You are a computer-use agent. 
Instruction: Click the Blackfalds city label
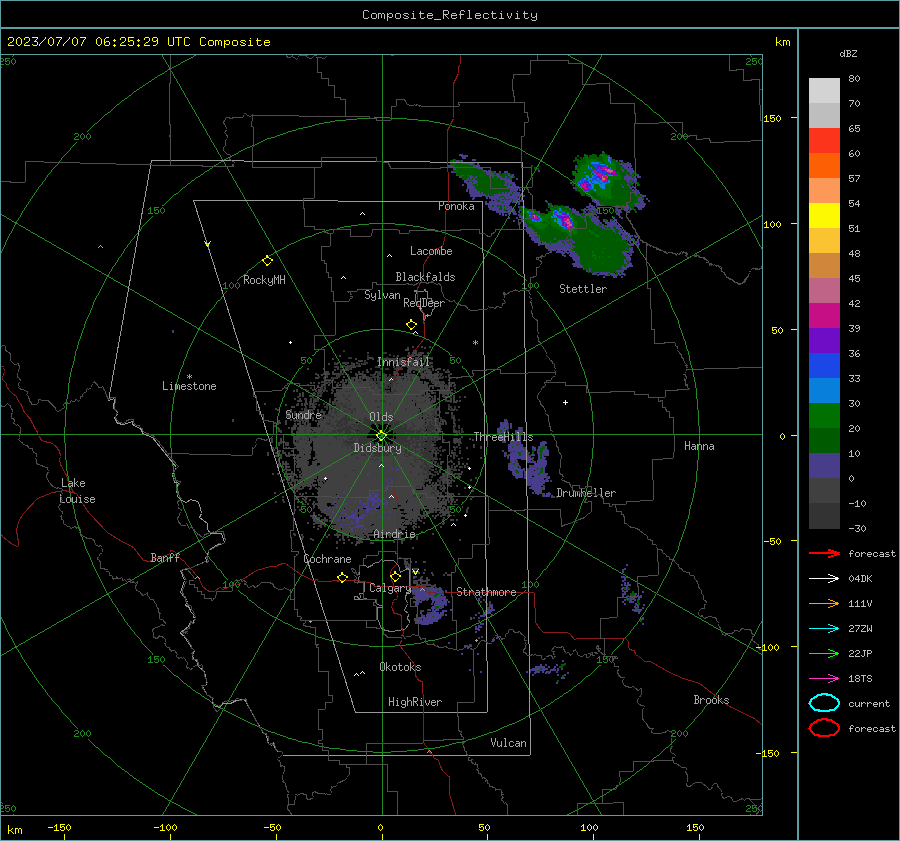click(x=425, y=277)
